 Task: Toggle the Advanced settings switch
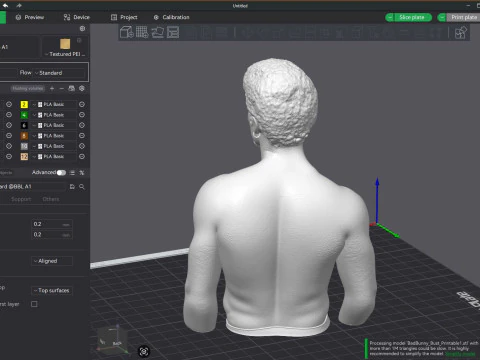click(x=61, y=173)
